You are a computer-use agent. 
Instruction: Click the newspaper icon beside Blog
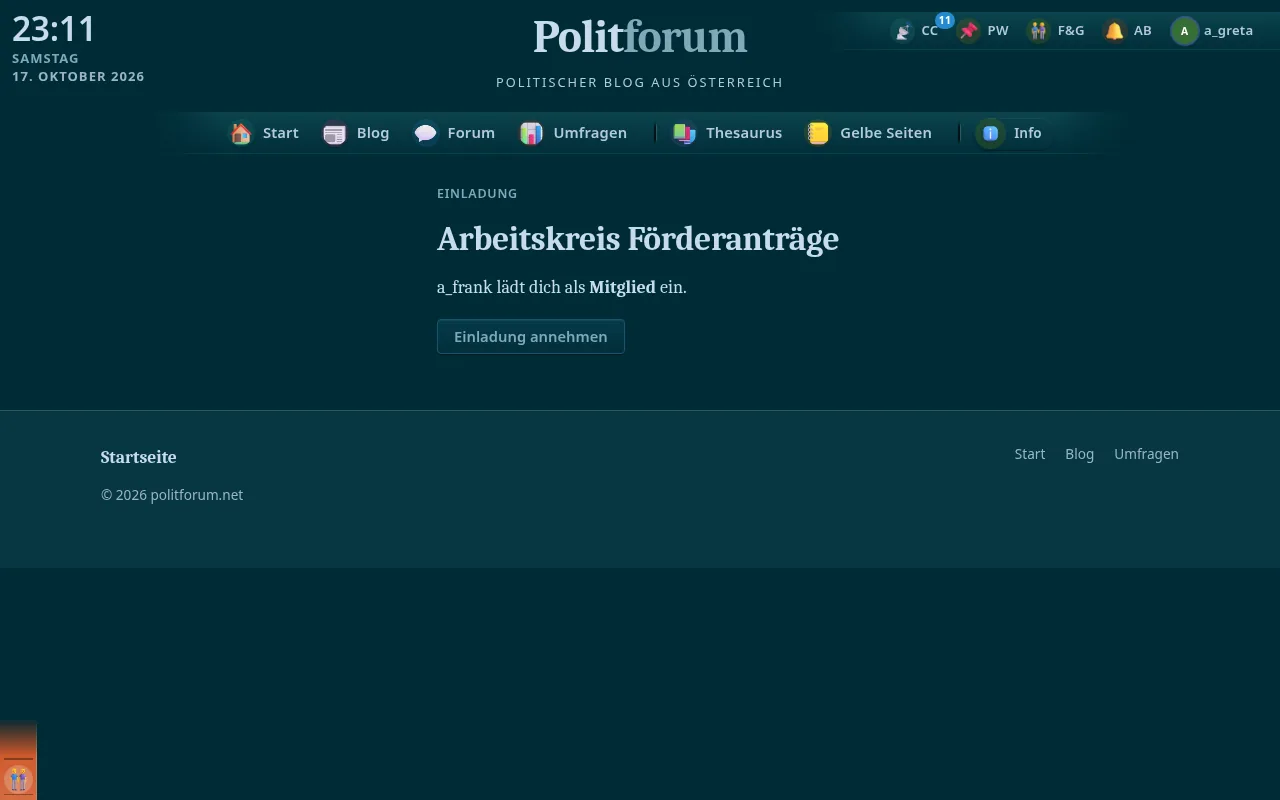coord(334,133)
